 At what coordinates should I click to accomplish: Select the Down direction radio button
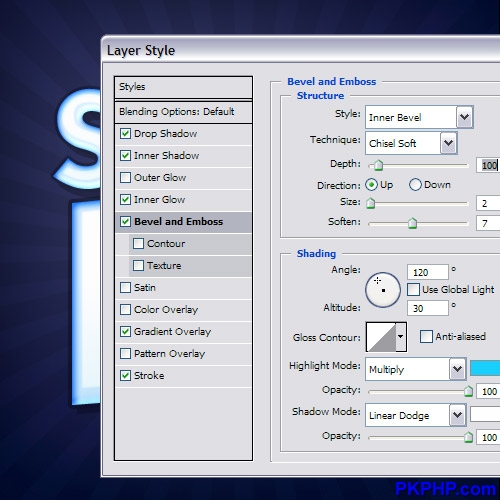point(415,185)
